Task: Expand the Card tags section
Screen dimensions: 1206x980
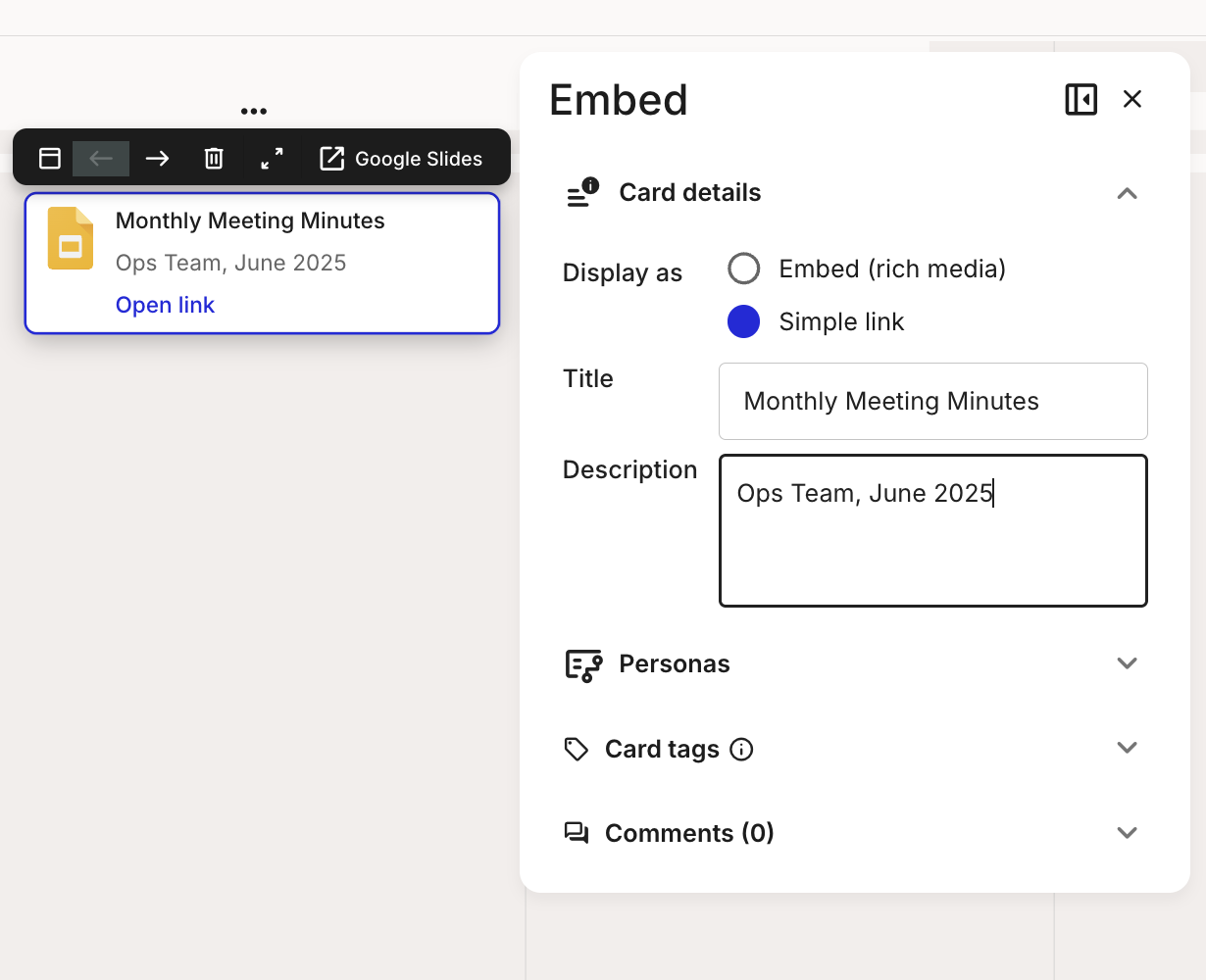Action: click(1127, 749)
